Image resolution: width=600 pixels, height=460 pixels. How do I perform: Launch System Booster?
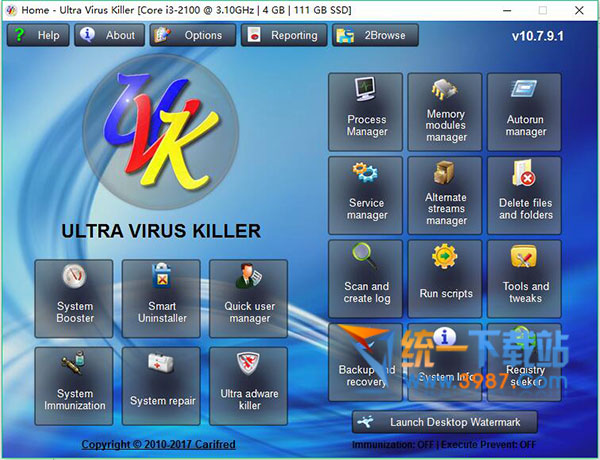tap(74, 299)
